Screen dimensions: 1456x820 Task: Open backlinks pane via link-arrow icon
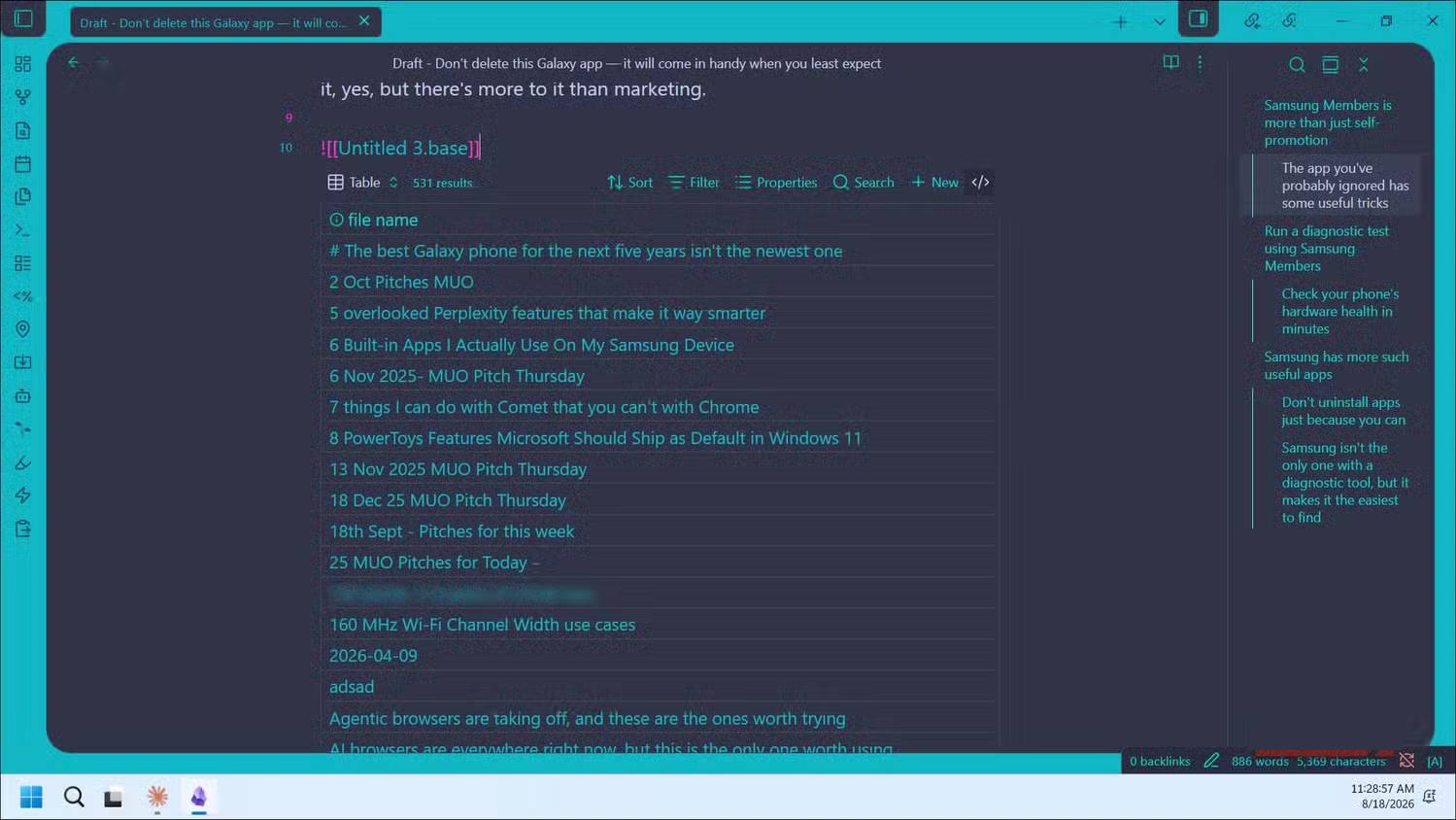(1252, 19)
